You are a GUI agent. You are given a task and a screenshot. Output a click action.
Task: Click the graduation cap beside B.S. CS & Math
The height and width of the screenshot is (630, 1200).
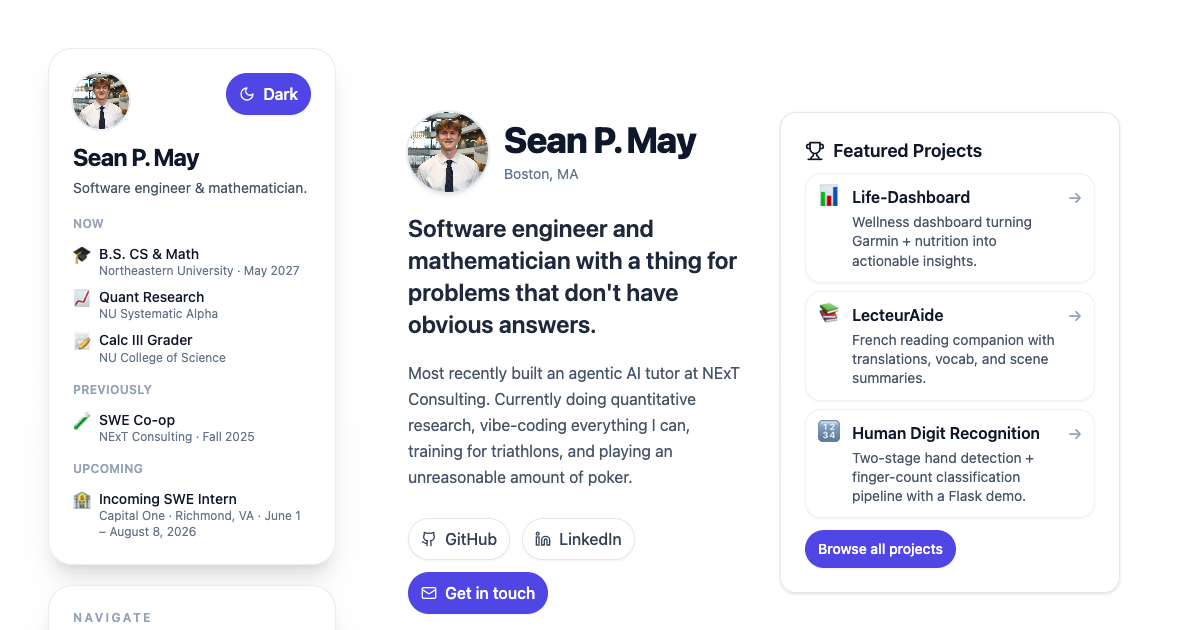tap(81, 254)
